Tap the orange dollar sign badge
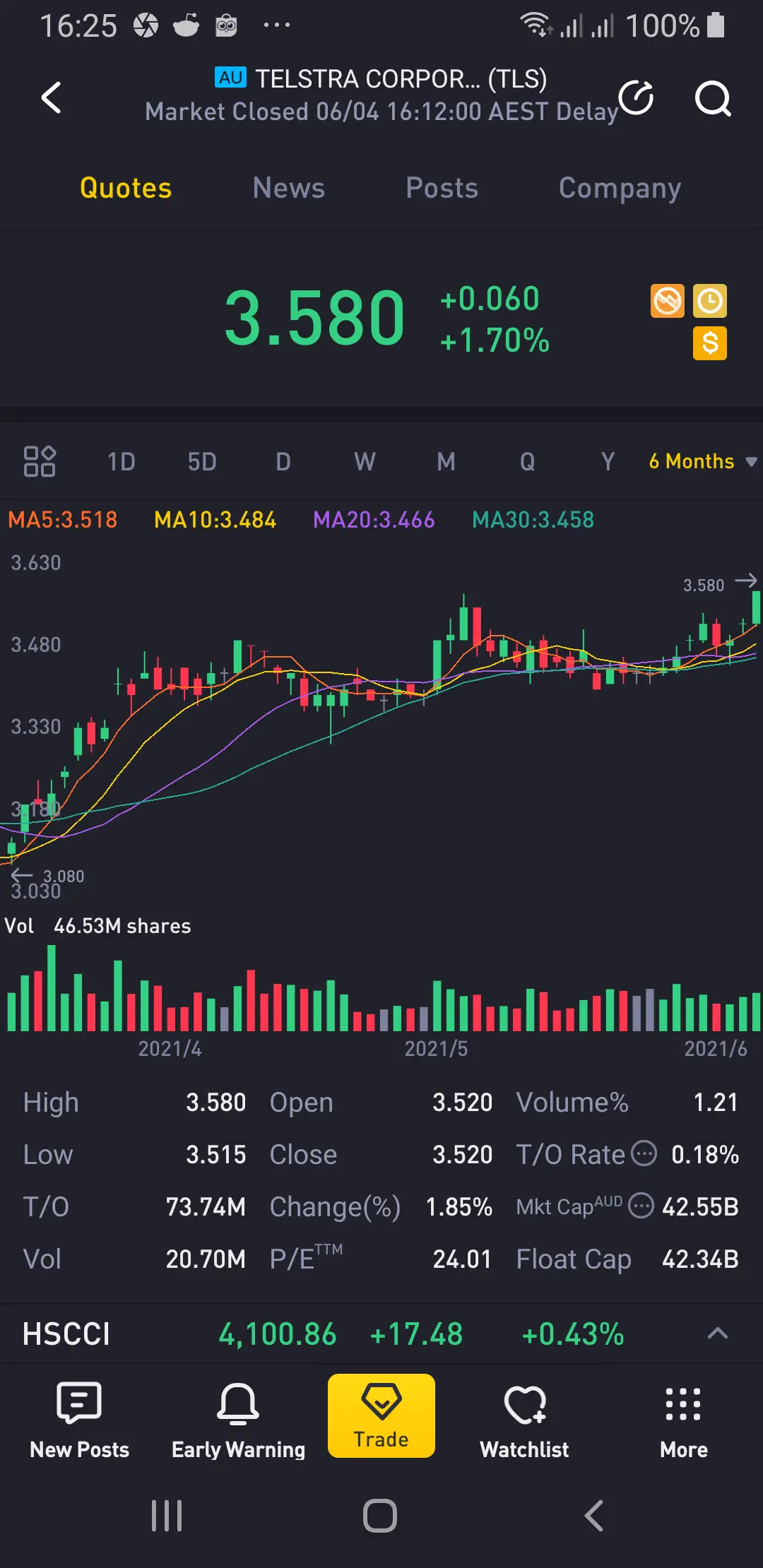 (x=710, y=343)
